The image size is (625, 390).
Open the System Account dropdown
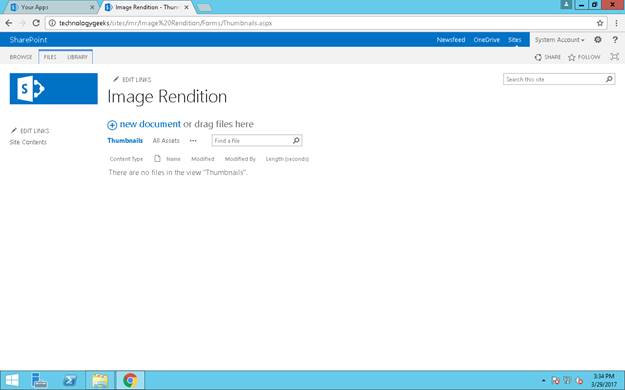559,40
